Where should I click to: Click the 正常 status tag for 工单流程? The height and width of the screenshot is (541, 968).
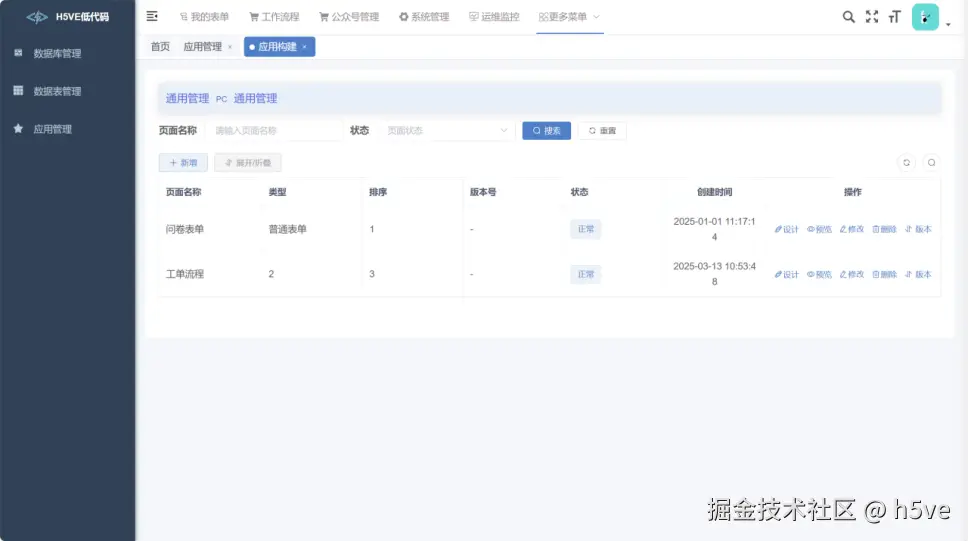click(585, 274)
